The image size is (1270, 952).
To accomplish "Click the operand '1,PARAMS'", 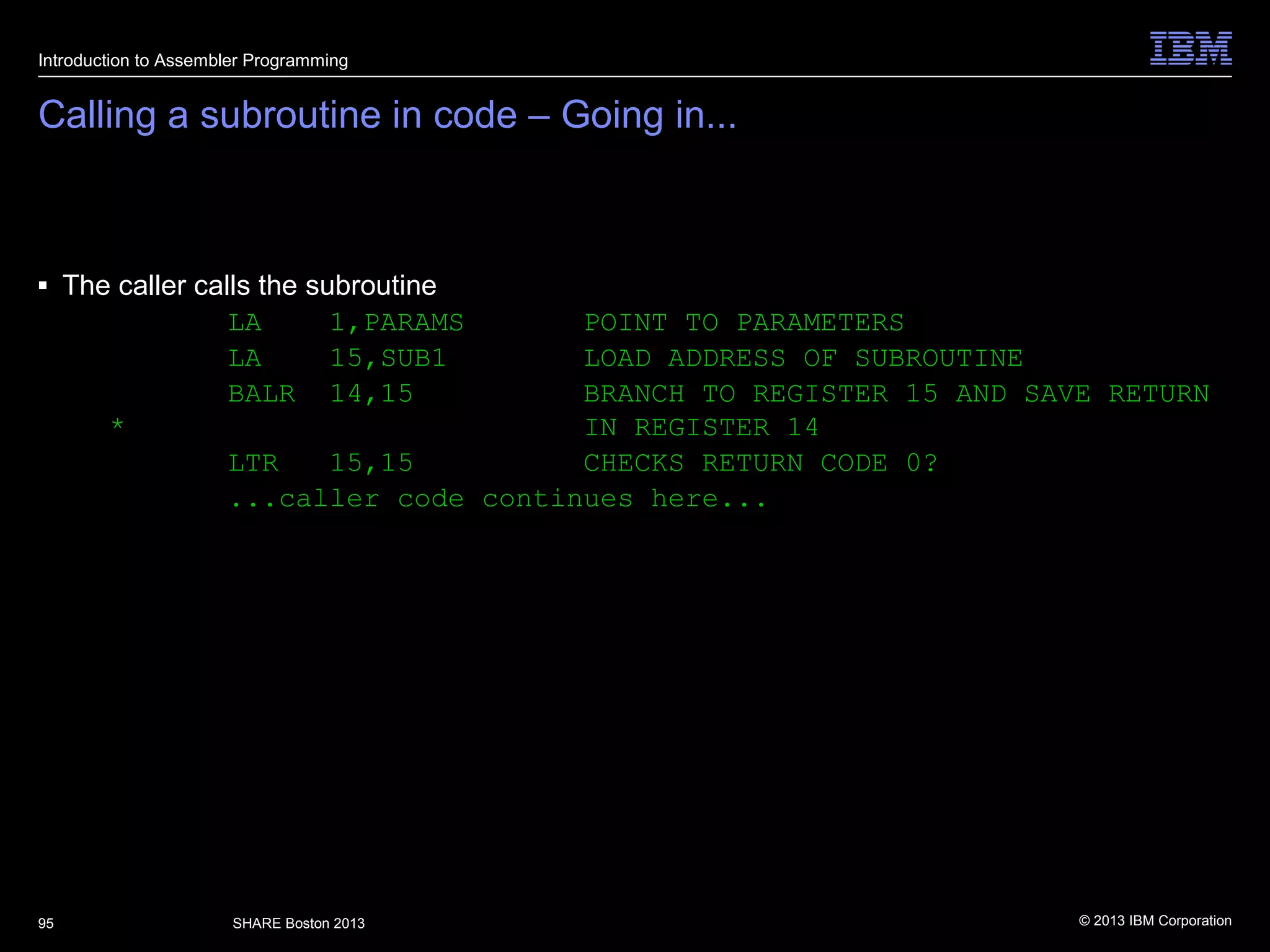I will point(397,324).
